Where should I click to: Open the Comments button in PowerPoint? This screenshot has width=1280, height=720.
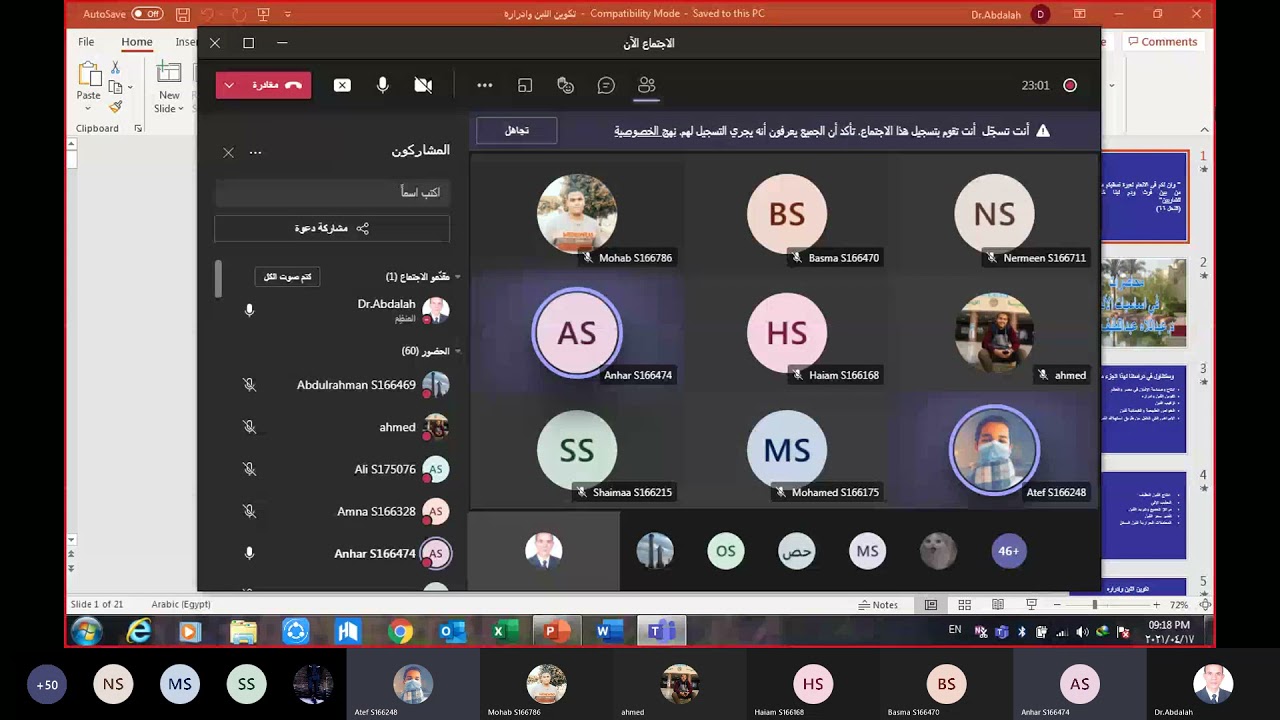tap(1162, 42)
